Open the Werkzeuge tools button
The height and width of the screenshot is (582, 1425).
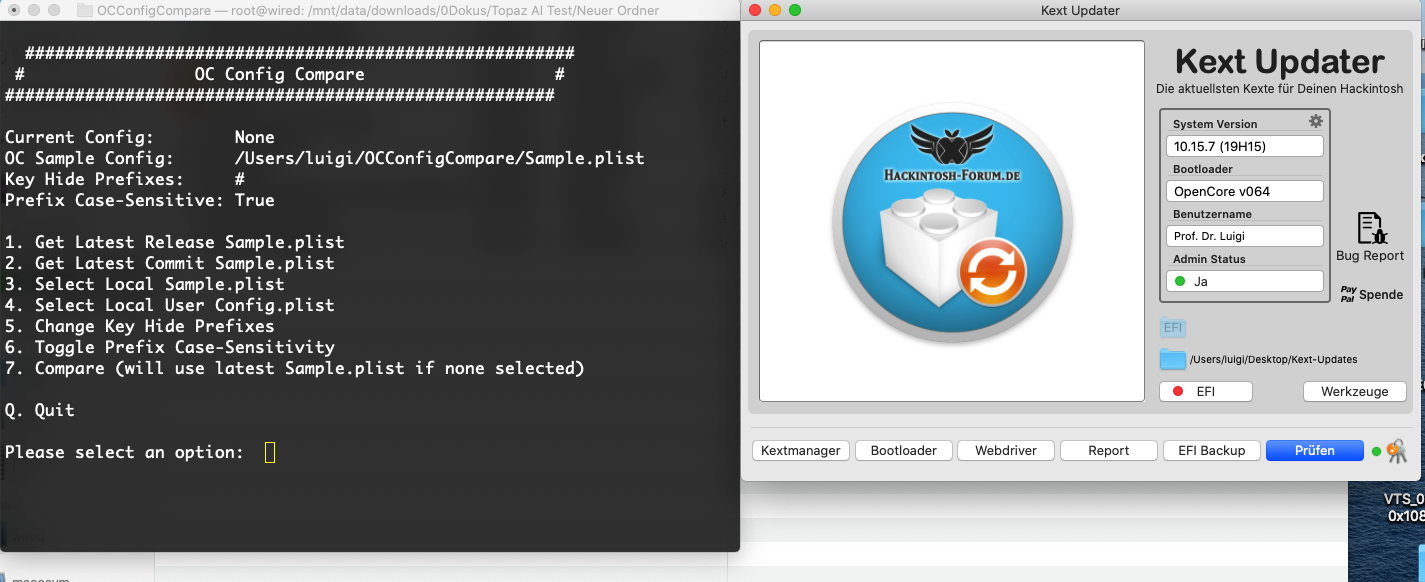pyautogui.click(x=1354, y=392)
